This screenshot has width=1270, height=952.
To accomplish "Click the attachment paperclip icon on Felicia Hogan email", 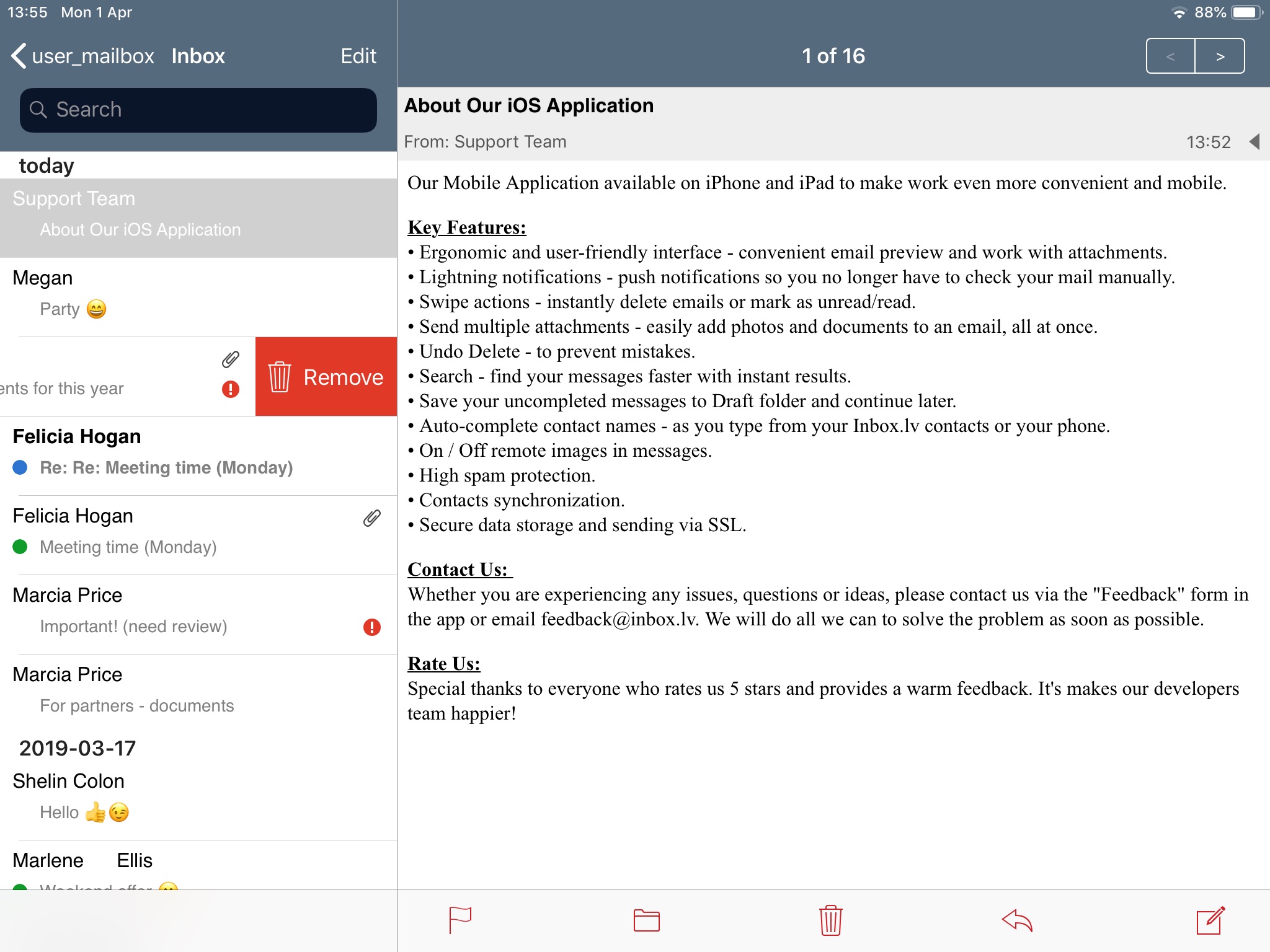I will (x=372, y=517).
